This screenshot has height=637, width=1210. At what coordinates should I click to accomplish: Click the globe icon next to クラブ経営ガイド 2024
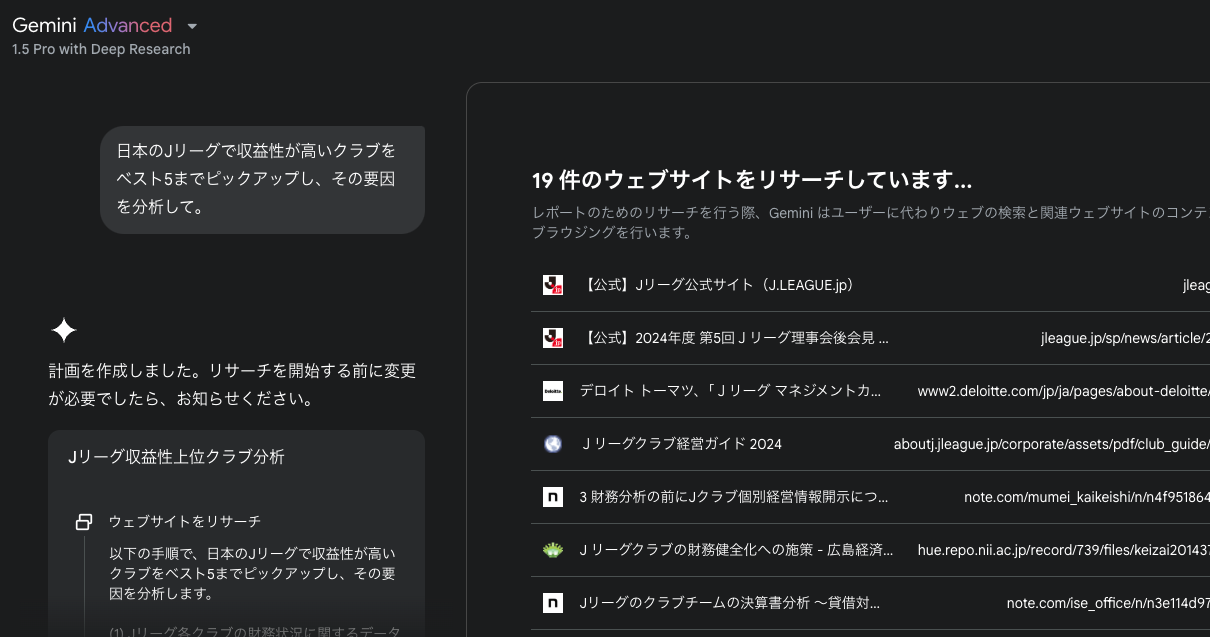(553, 443)
